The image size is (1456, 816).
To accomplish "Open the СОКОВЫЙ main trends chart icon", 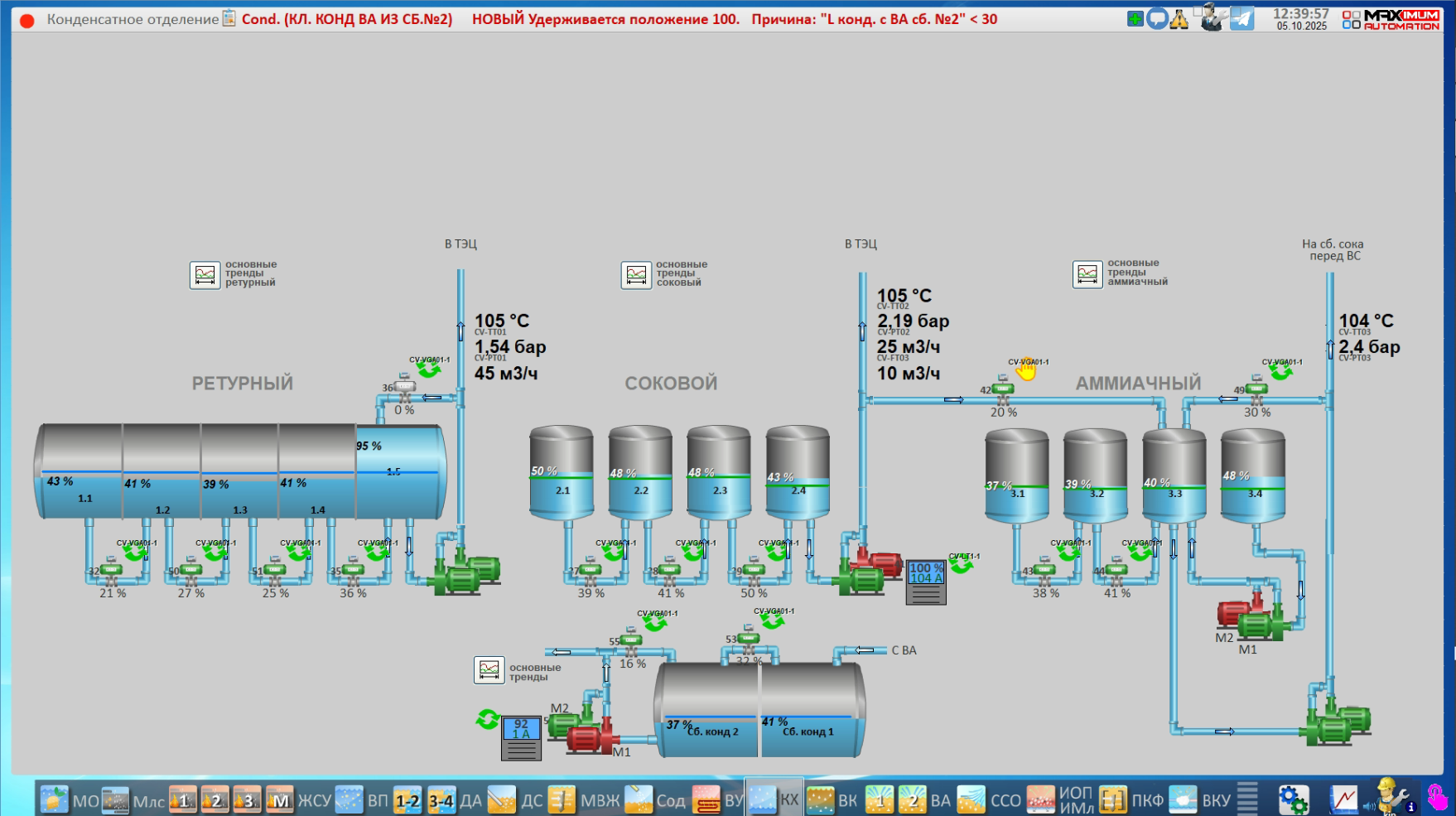I will coord(636,274).
